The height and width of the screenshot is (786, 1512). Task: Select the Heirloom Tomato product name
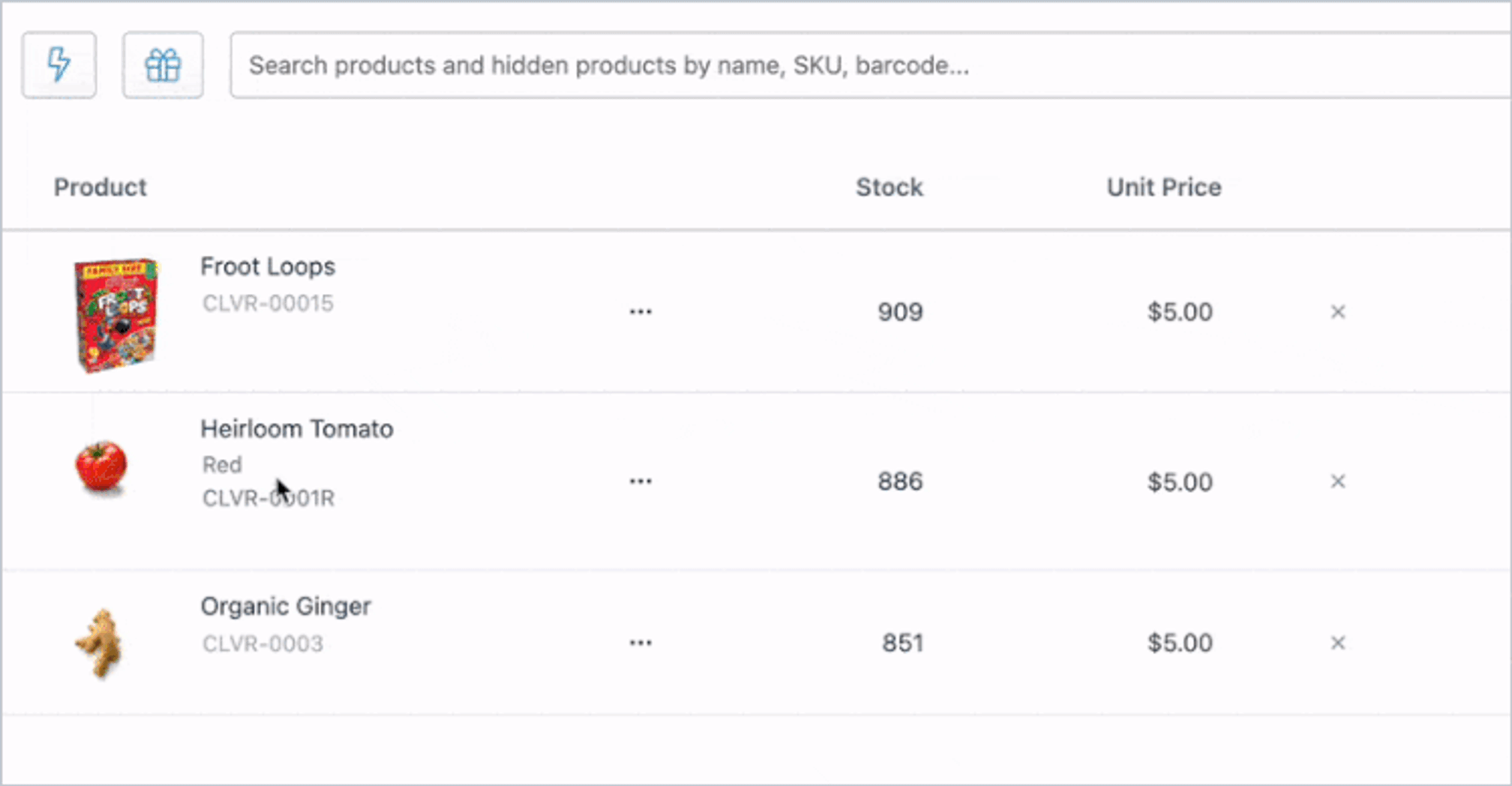coord(297,428)
